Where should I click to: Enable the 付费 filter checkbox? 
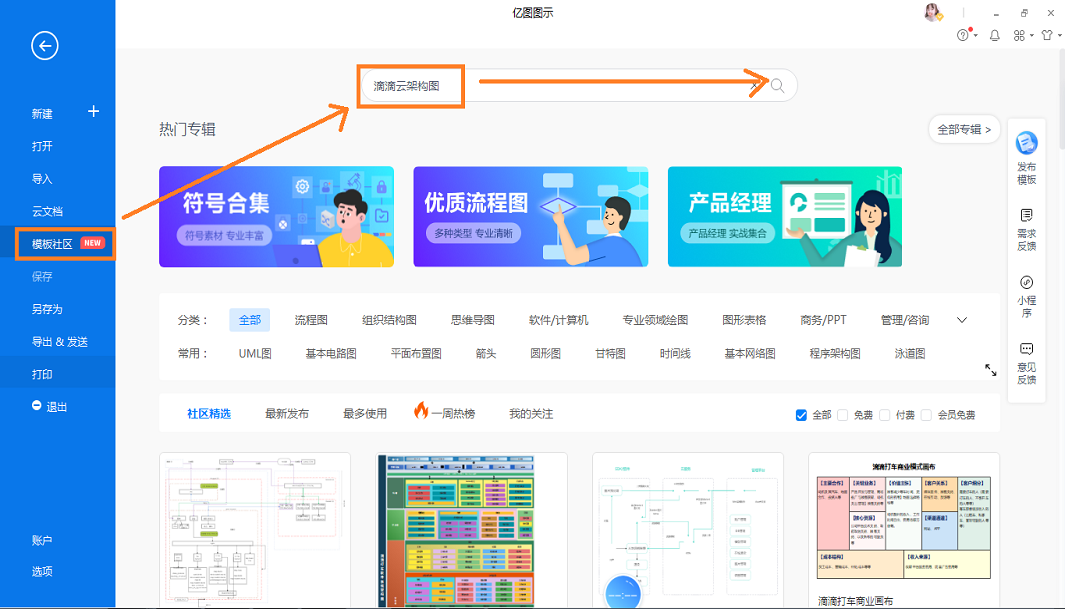click(884, 415)
